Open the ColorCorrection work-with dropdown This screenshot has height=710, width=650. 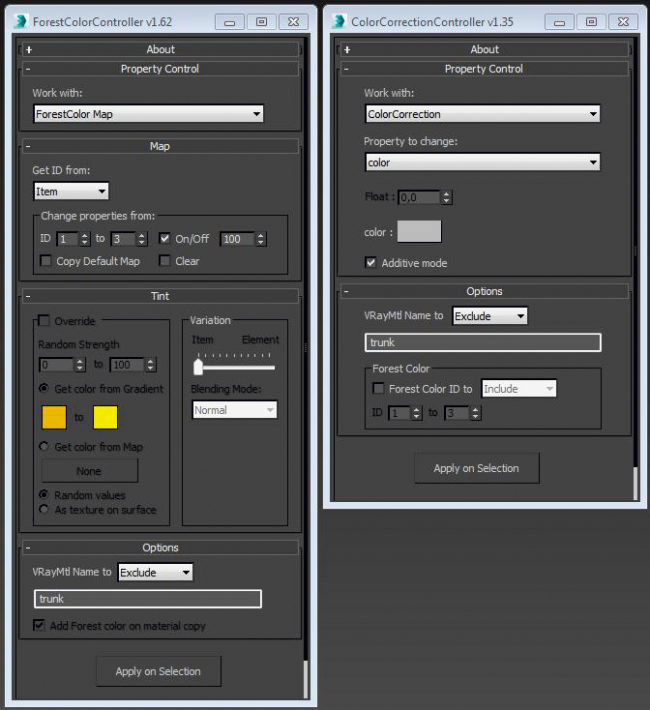click(x=482, y=114)
